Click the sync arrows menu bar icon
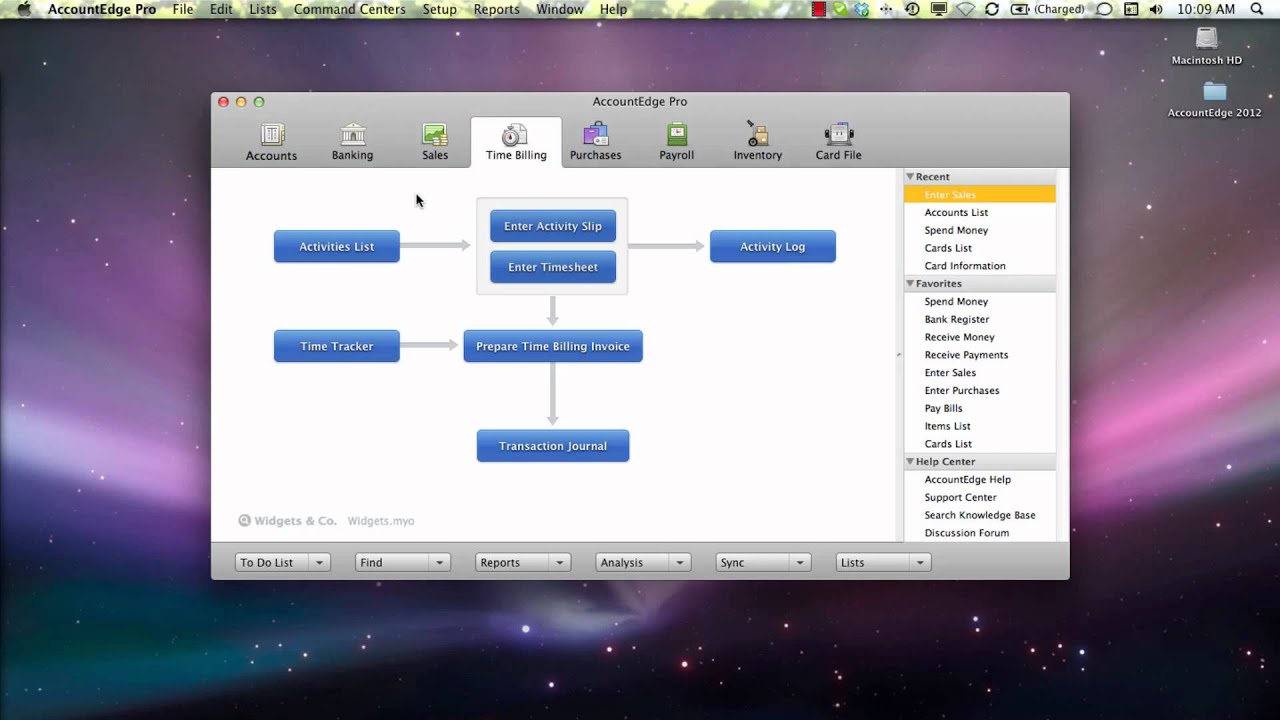Viewport: 1280px width, 720px height. [x=992, y=9]
